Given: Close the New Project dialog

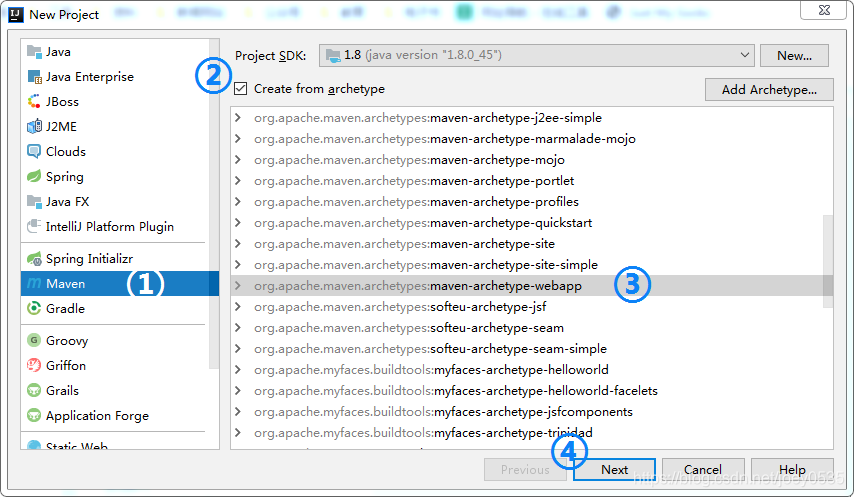Looking at the screenshot, I should click(x=824, y=10).
